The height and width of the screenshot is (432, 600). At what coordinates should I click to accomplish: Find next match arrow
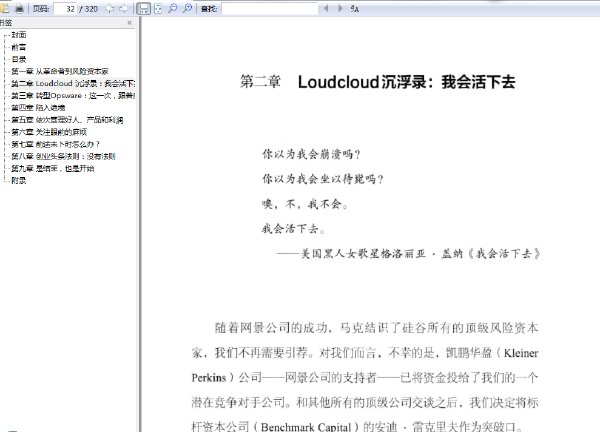340,8
